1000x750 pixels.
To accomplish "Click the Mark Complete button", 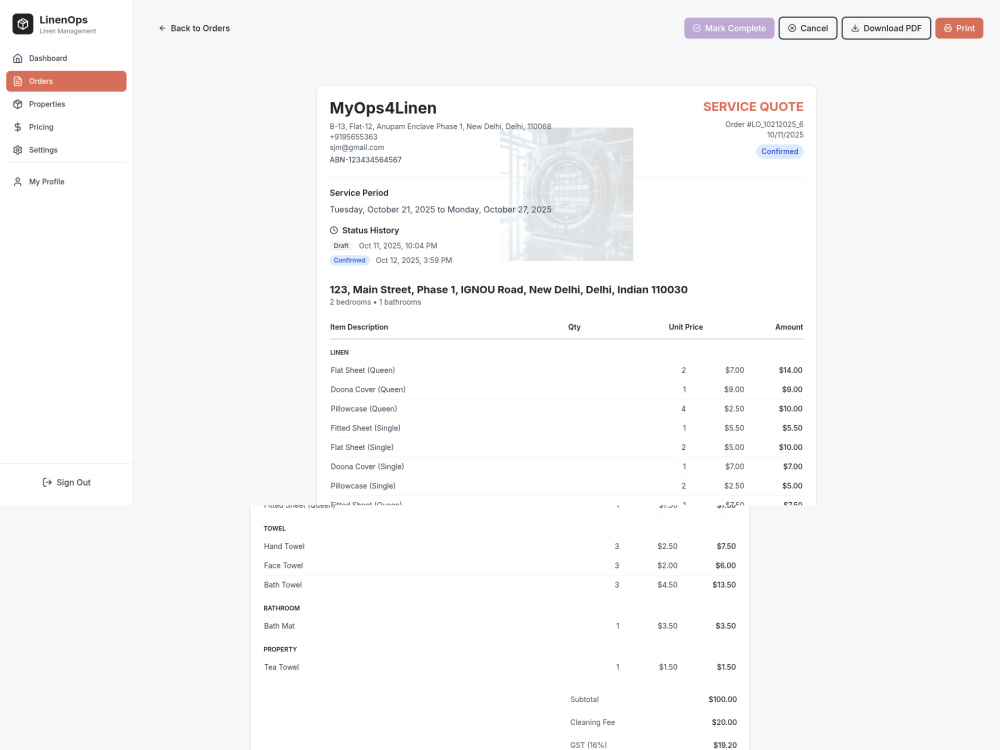I will click(x=729, y=28).
